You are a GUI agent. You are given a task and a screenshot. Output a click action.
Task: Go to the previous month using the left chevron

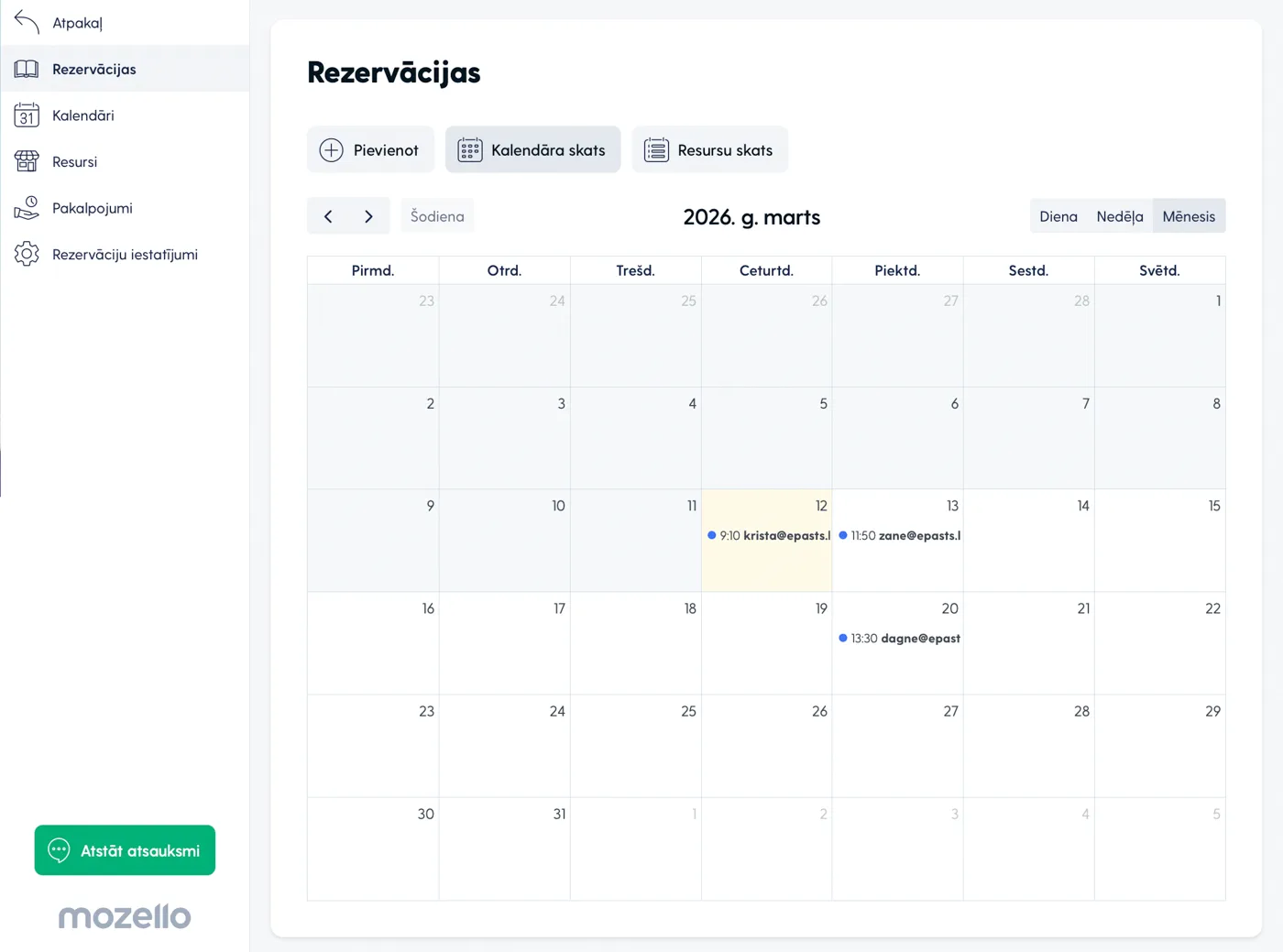coord(328,216)
